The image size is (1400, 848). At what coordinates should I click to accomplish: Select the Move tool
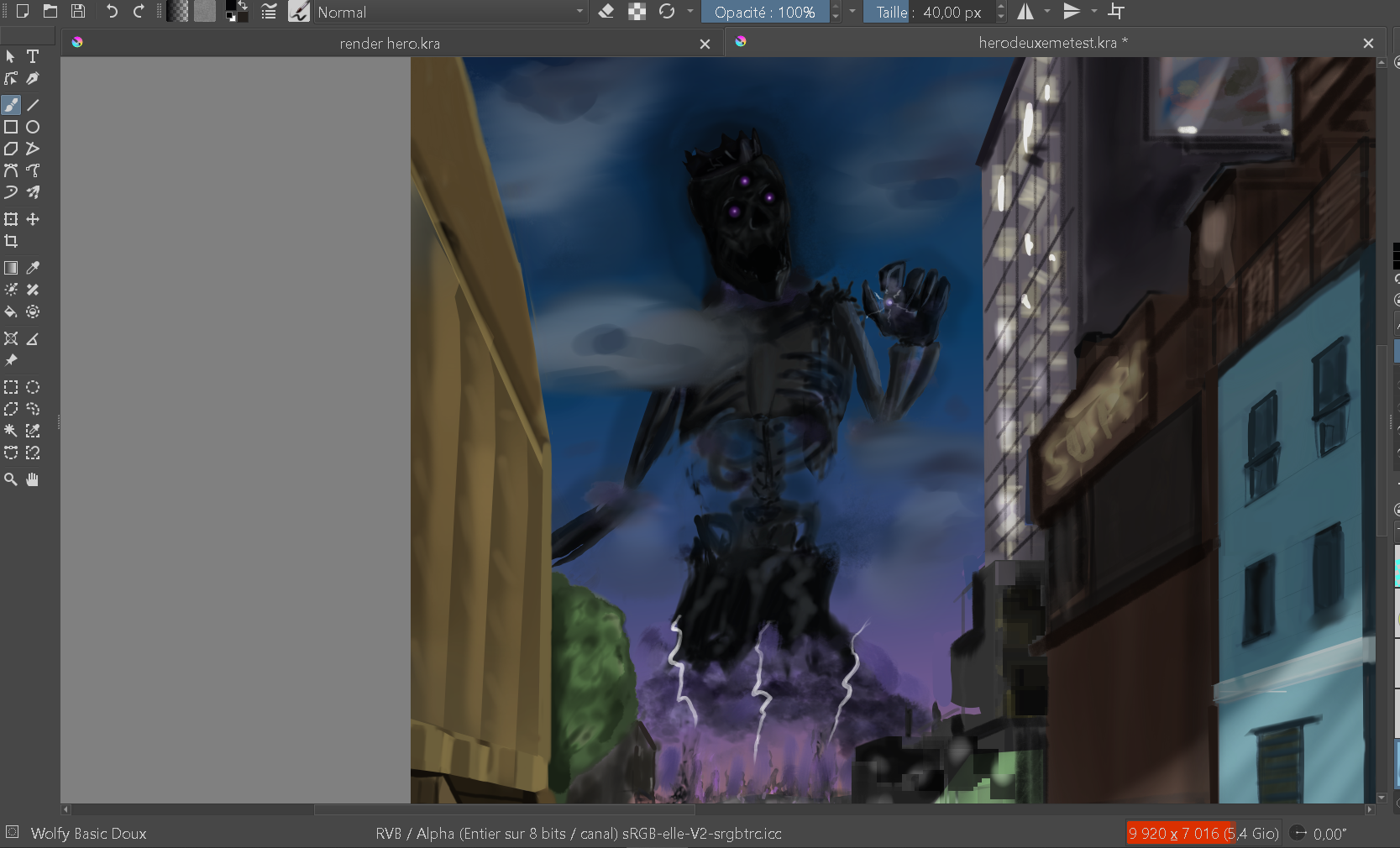click(33, 219)
